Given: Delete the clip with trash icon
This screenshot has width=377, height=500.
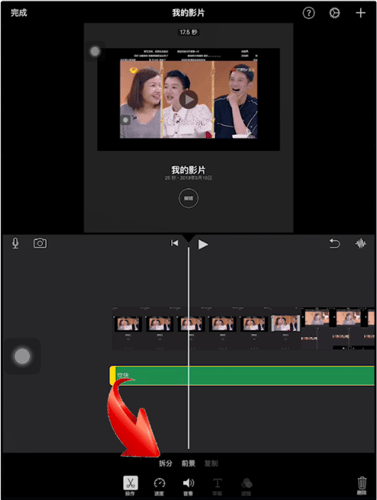Looking at the screenshot, I should click(362, 485).
